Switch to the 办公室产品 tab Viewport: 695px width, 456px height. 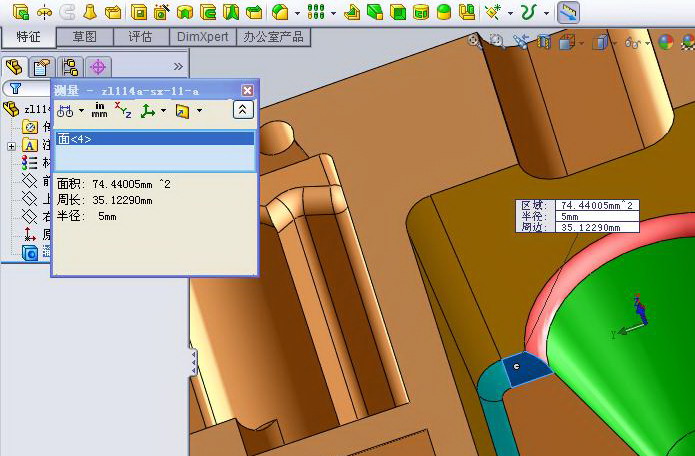pyautogui.click(x=273, y=37)
